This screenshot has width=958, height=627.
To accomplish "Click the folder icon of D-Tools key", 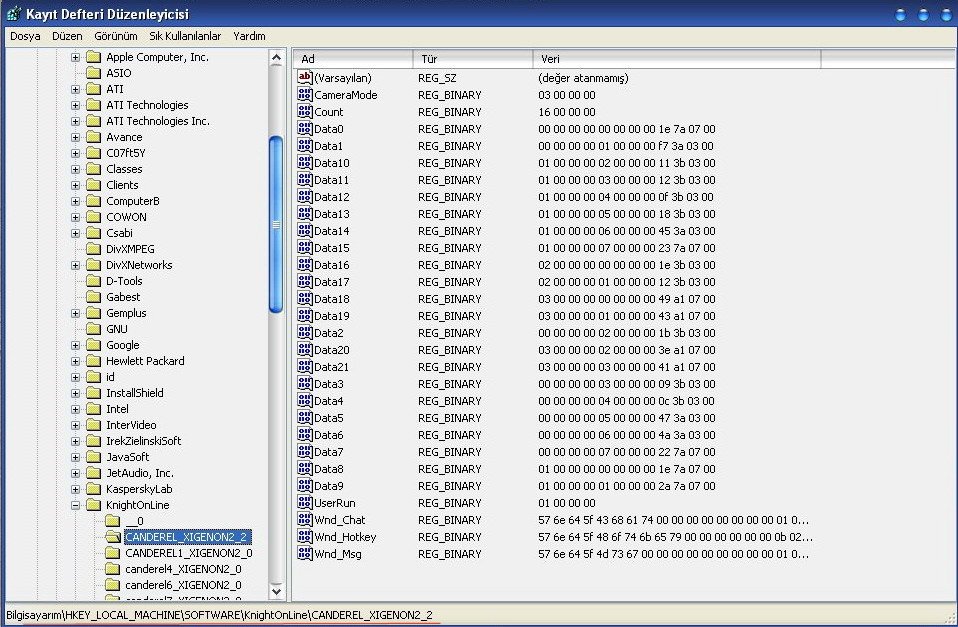I will click(x=93, y=280).
